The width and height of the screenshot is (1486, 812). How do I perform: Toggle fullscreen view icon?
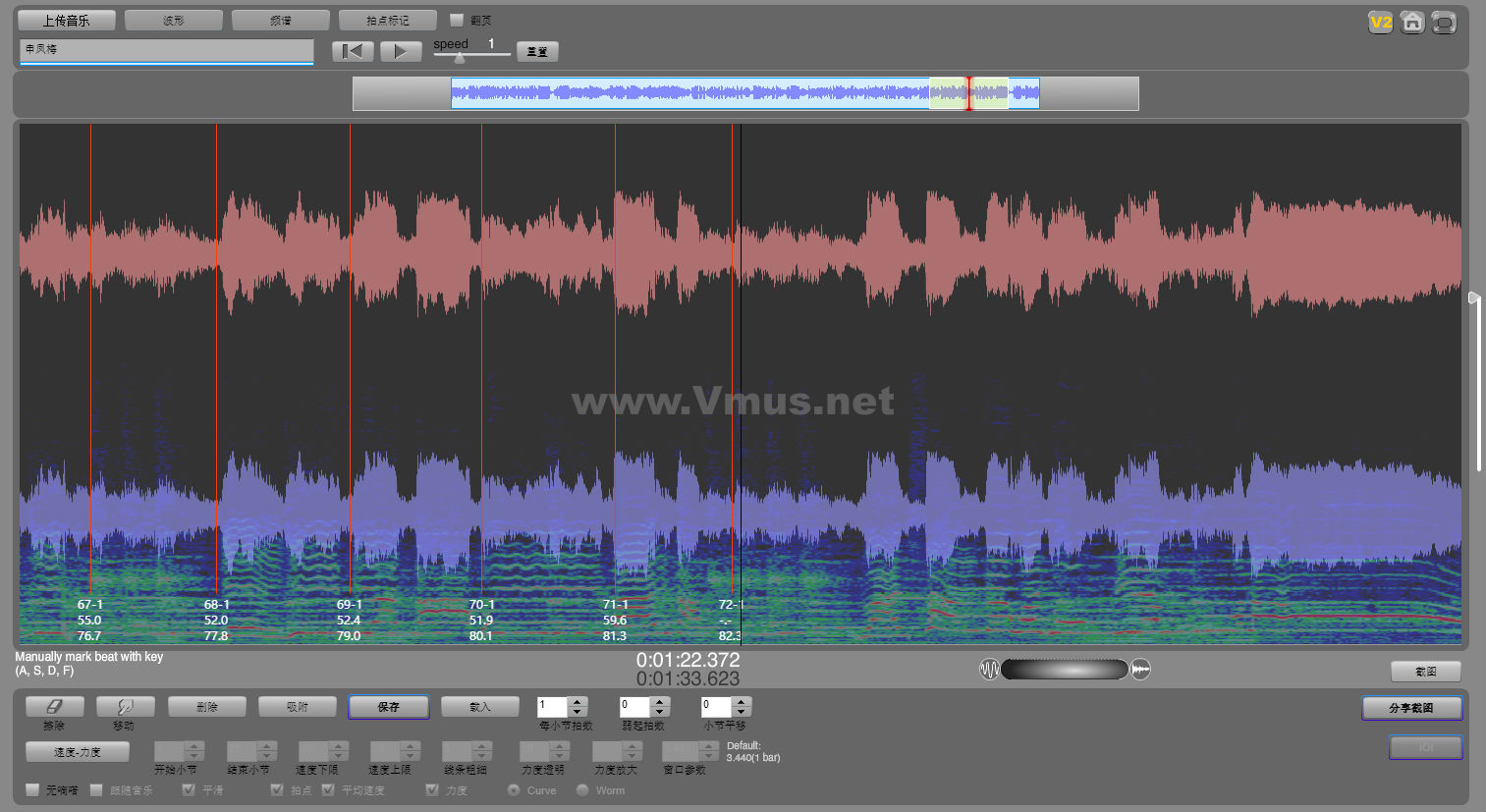pos(1444,22)
